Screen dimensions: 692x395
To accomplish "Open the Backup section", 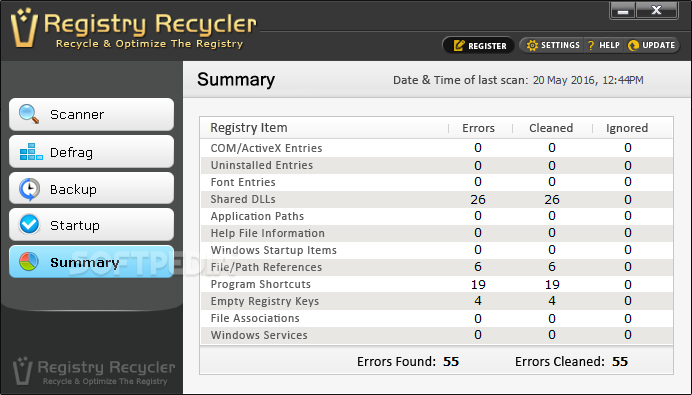I will click(x=91, y=188).
